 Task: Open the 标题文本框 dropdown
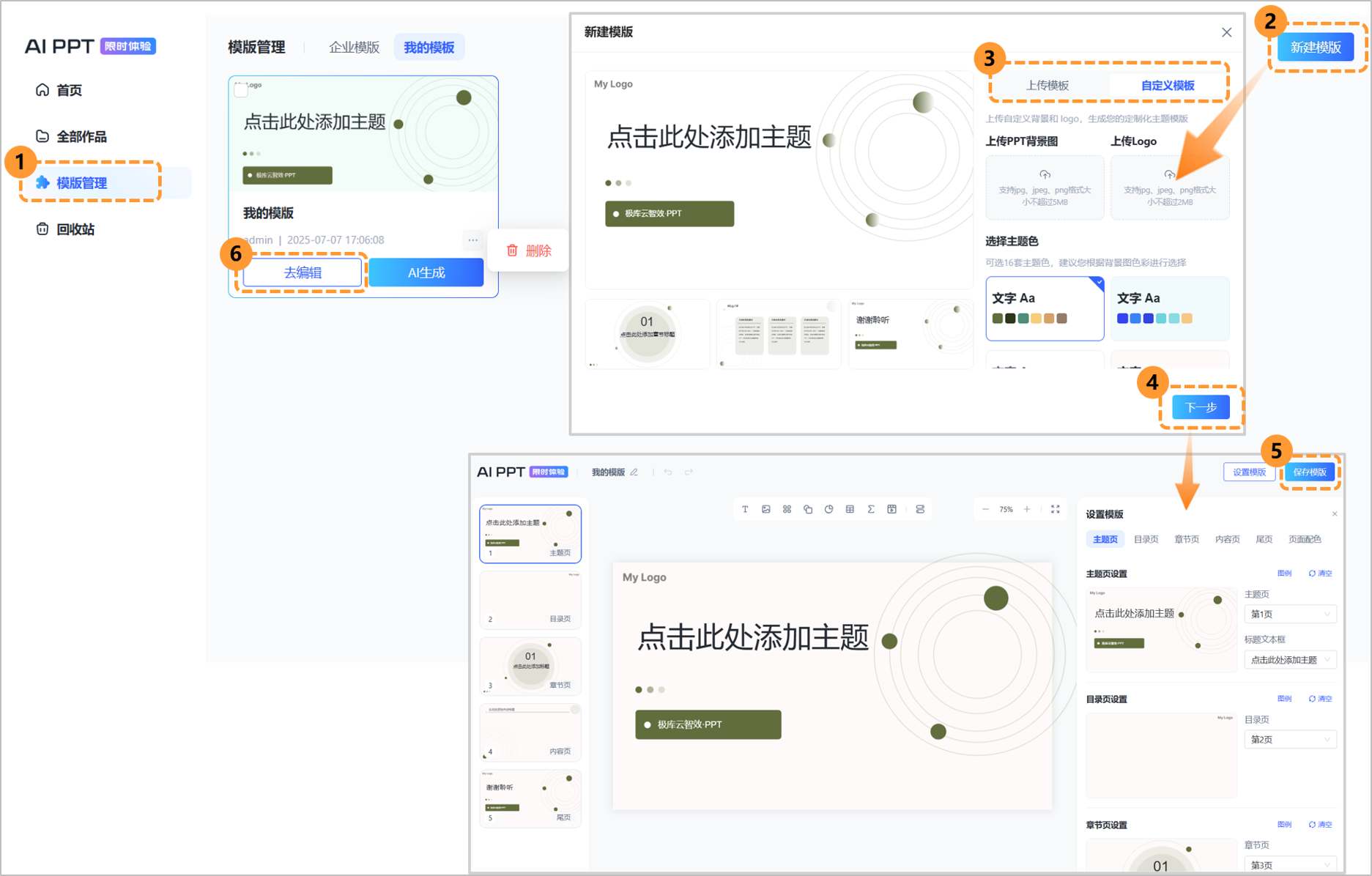tap(1290, 659)
